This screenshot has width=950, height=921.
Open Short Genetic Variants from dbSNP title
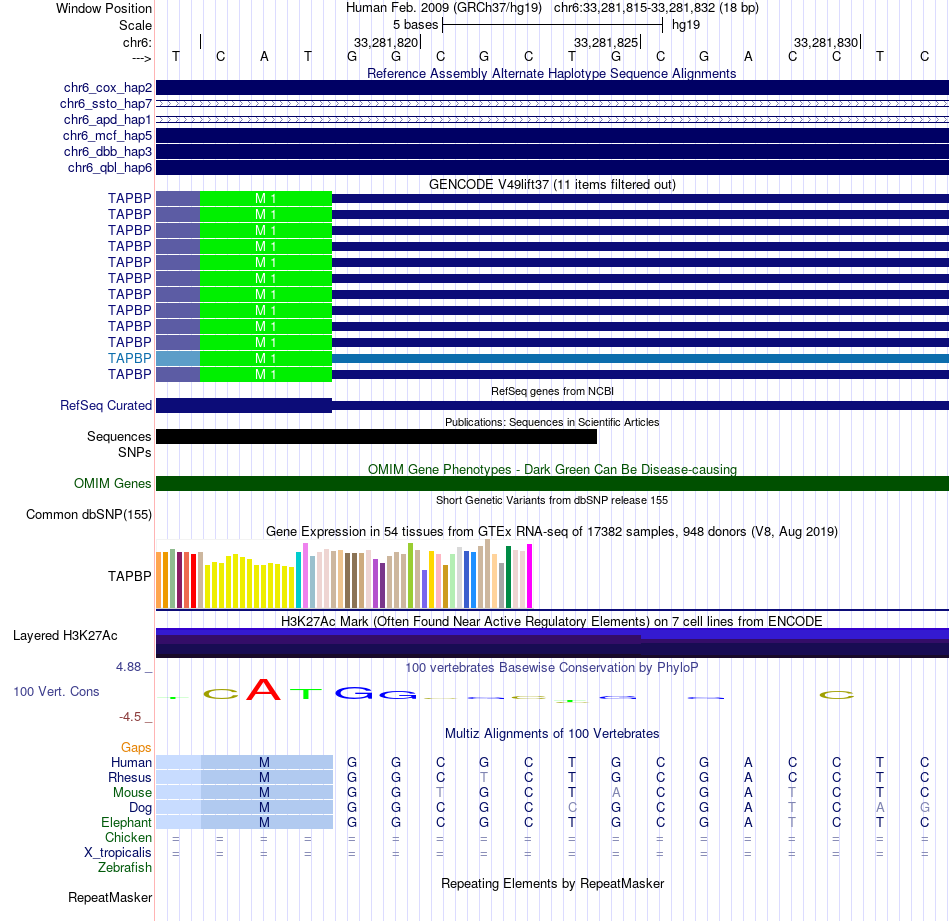click(552, 500)
